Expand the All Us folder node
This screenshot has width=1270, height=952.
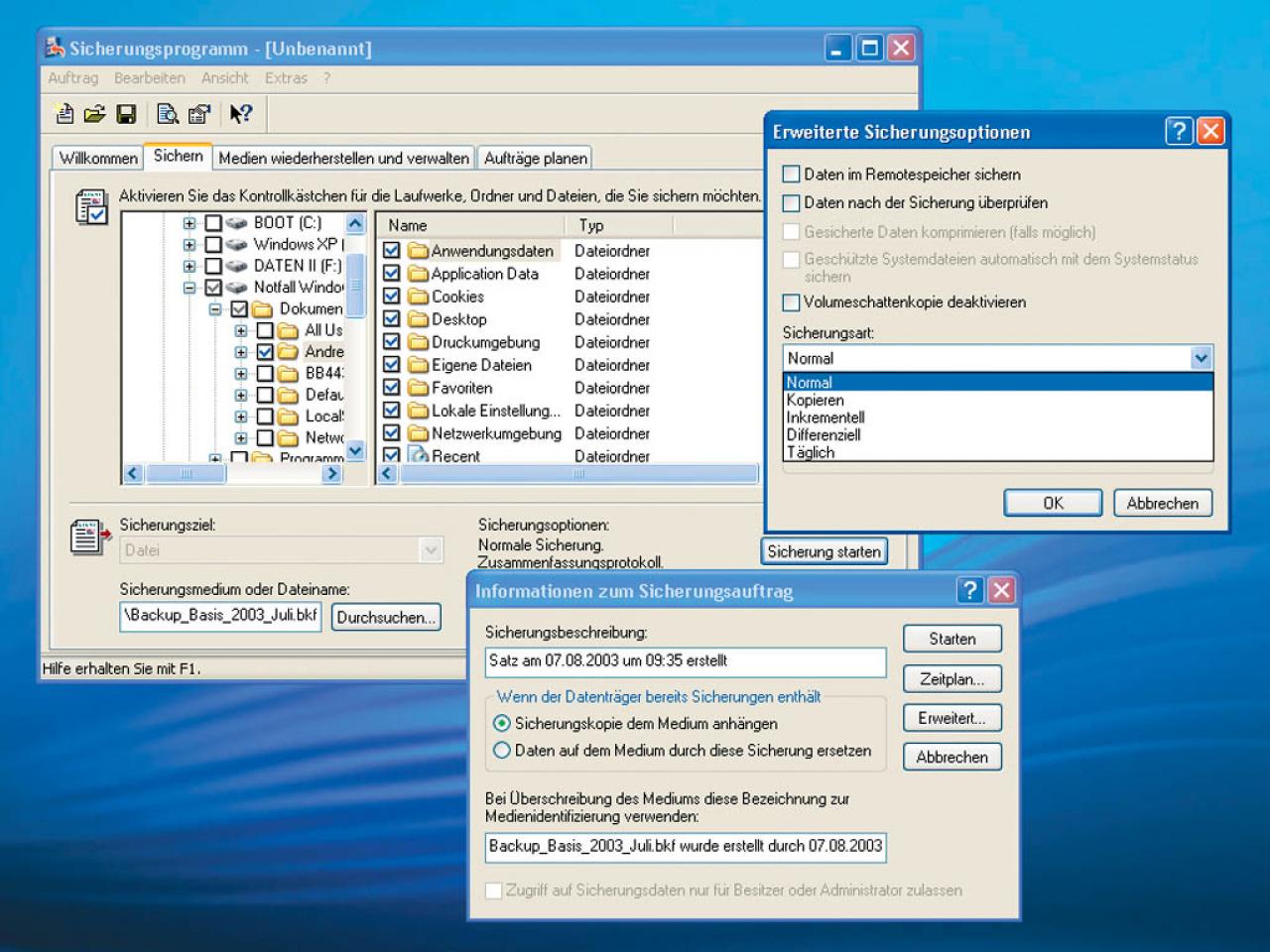[x=241, y=330]
